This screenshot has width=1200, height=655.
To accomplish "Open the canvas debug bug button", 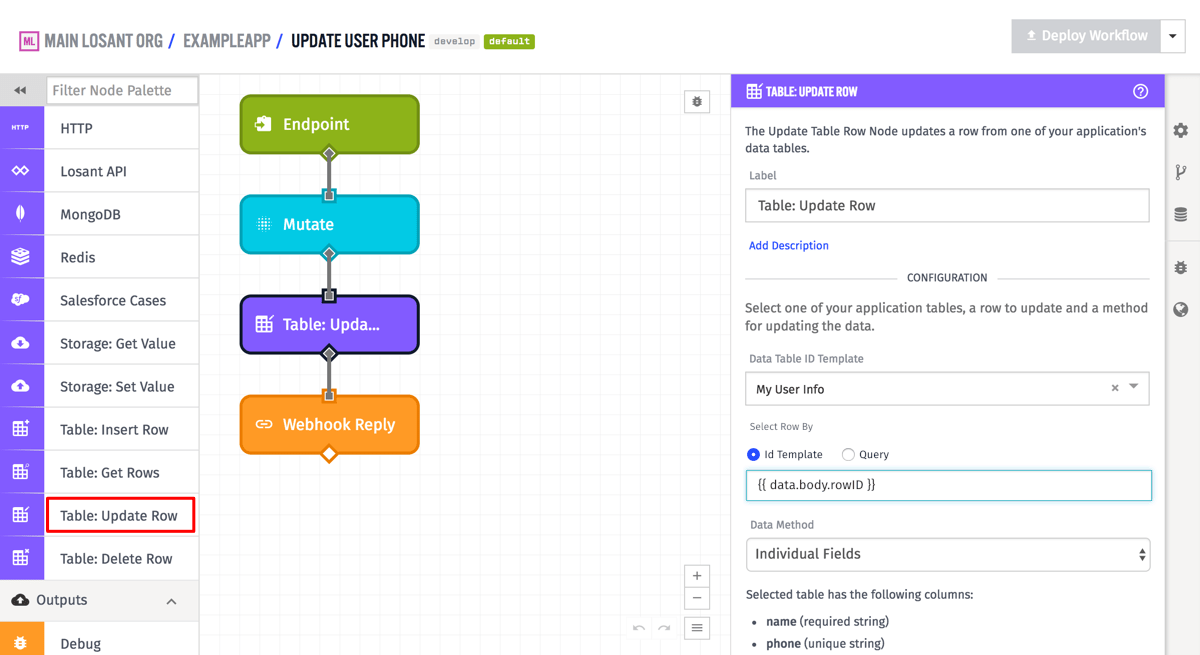I will coord(697,102).
